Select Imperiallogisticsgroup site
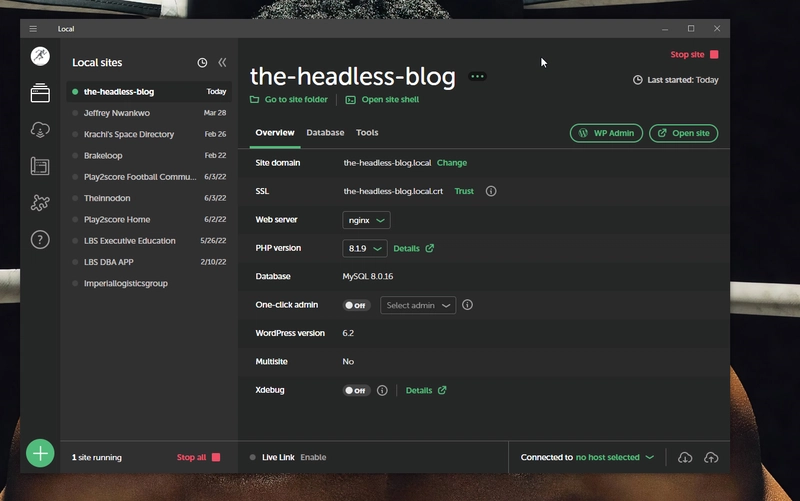The image size is (800, 501). pyautogui.click(x=149, y=283)
